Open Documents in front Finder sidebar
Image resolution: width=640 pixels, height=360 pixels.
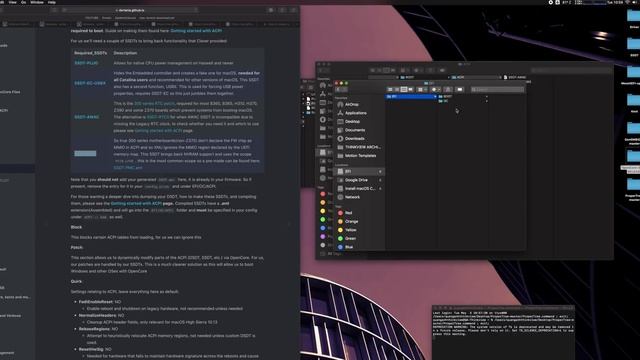(355, 130)
